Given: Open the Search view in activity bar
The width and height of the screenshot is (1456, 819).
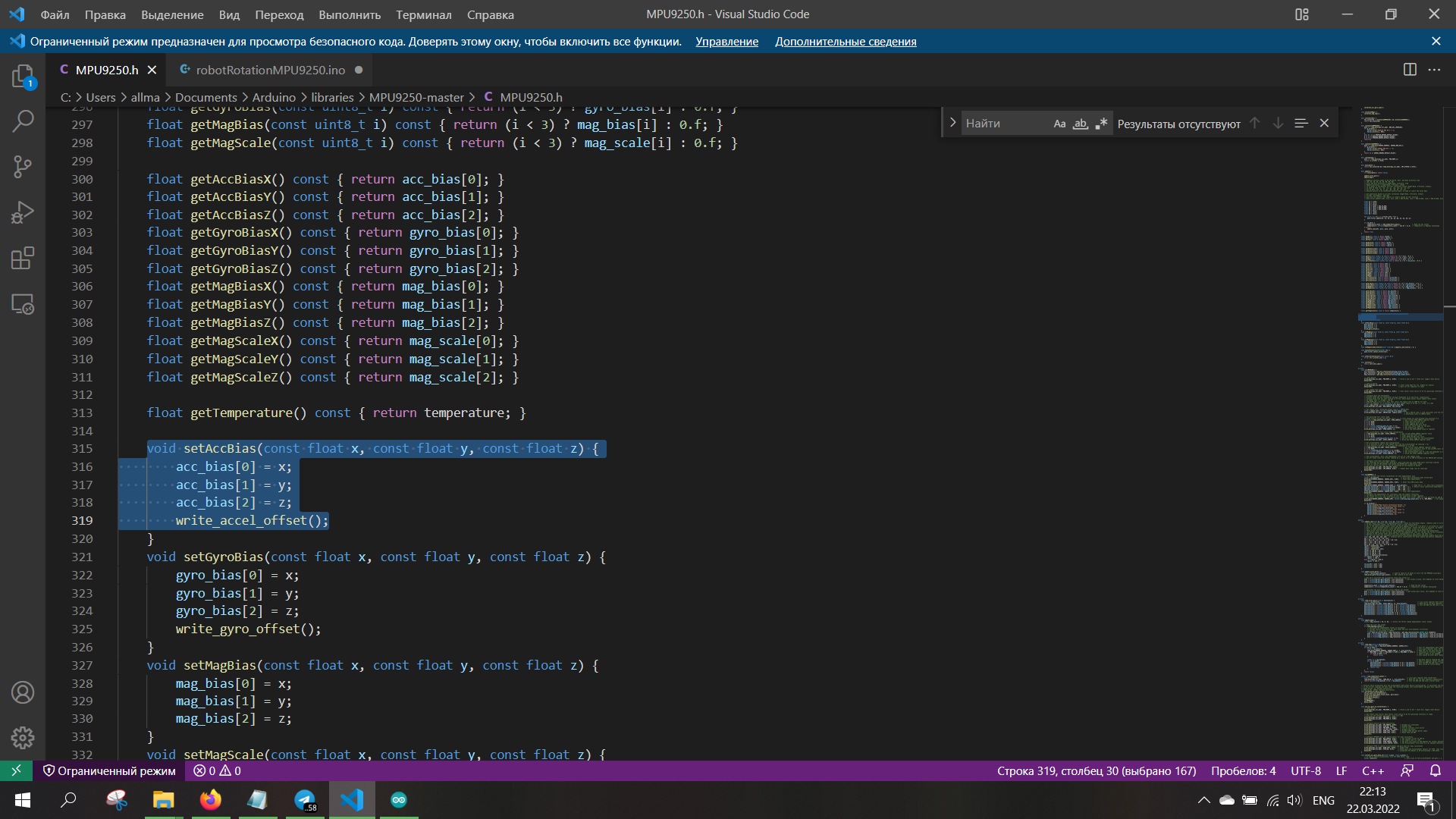Looking at the screenshot, I should [x=23, y=121].
